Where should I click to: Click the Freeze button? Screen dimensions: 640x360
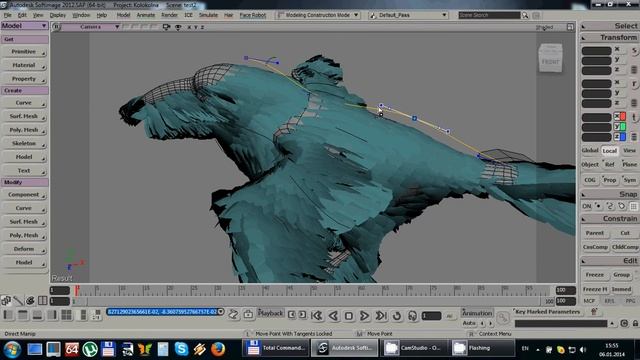point(595,275)
